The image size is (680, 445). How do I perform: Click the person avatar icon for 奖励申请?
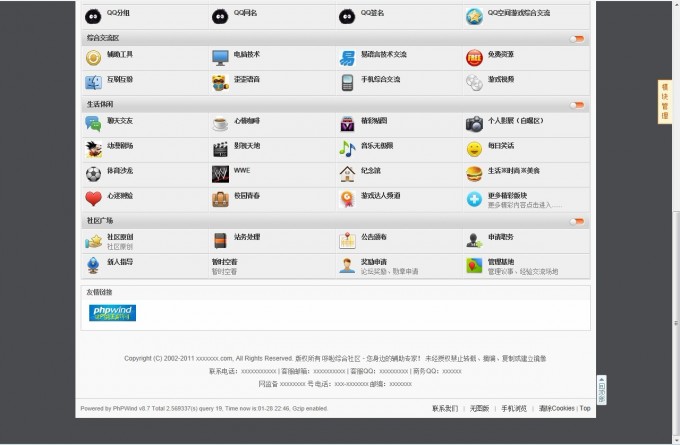pyautogui.click(x=347, y=265)
